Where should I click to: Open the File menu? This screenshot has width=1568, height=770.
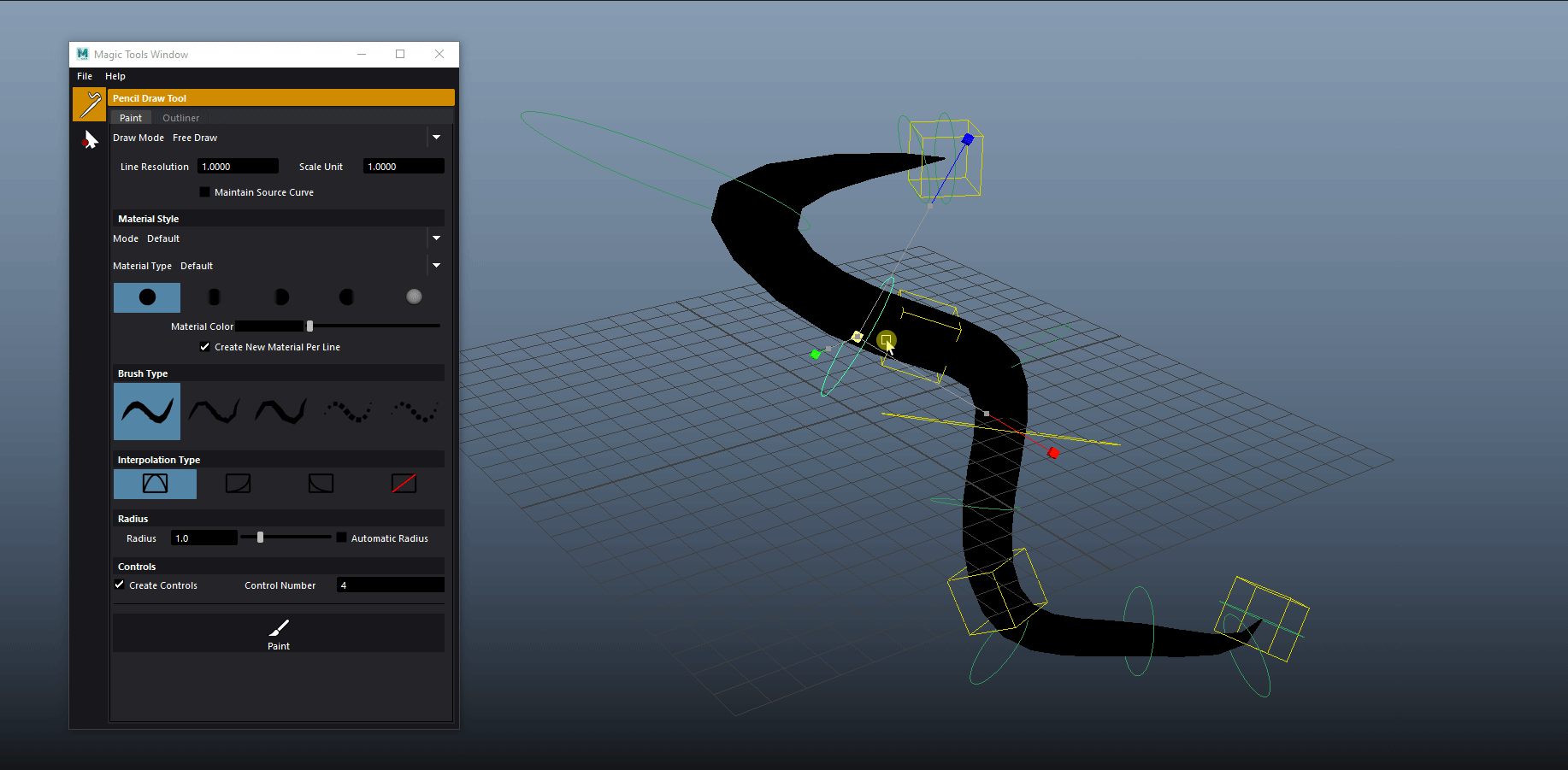click(84, 76)
